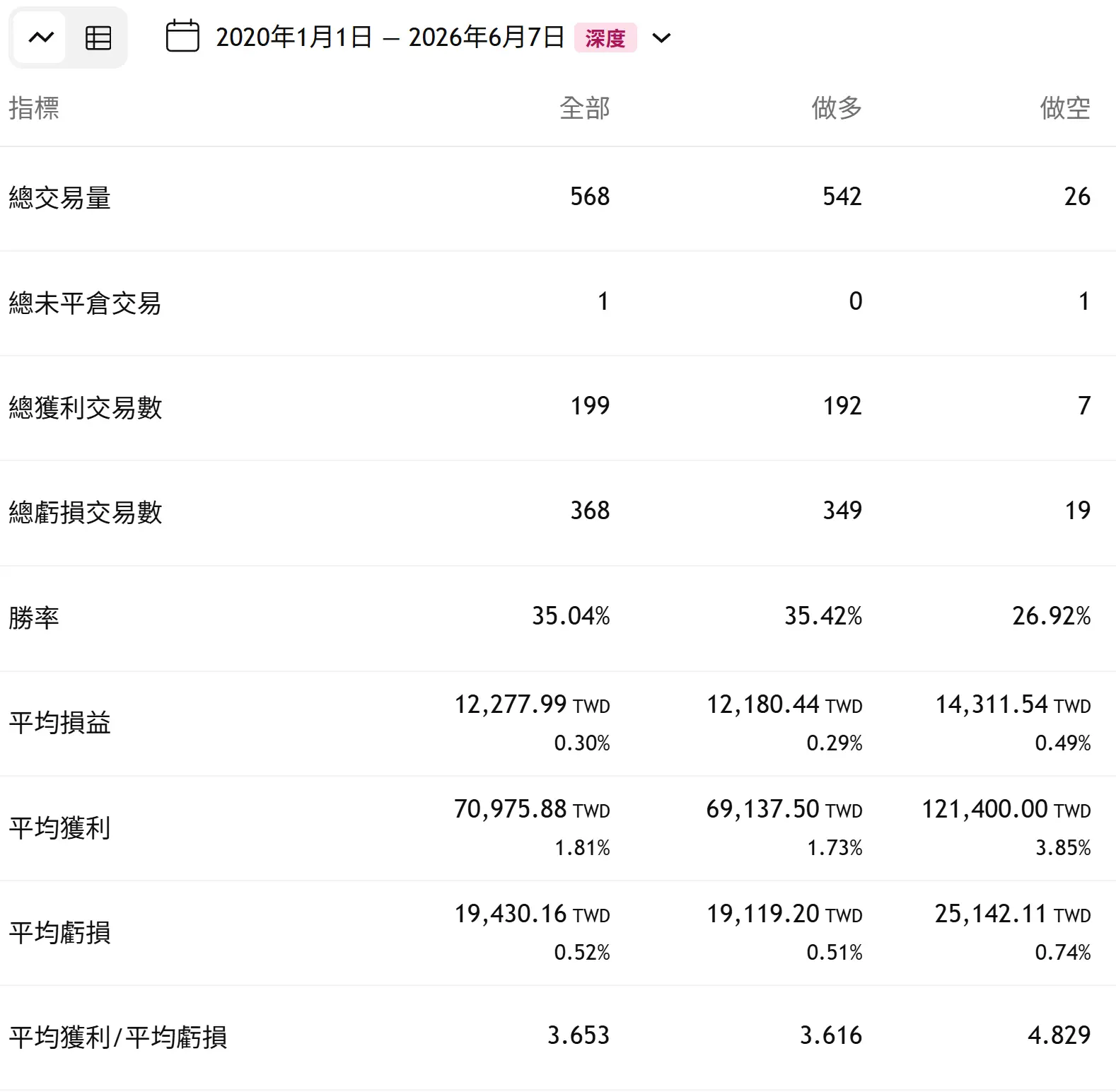Click the 指標 column header
The width and height of the screenshot is (1116, 1092).
click(34, 108)
